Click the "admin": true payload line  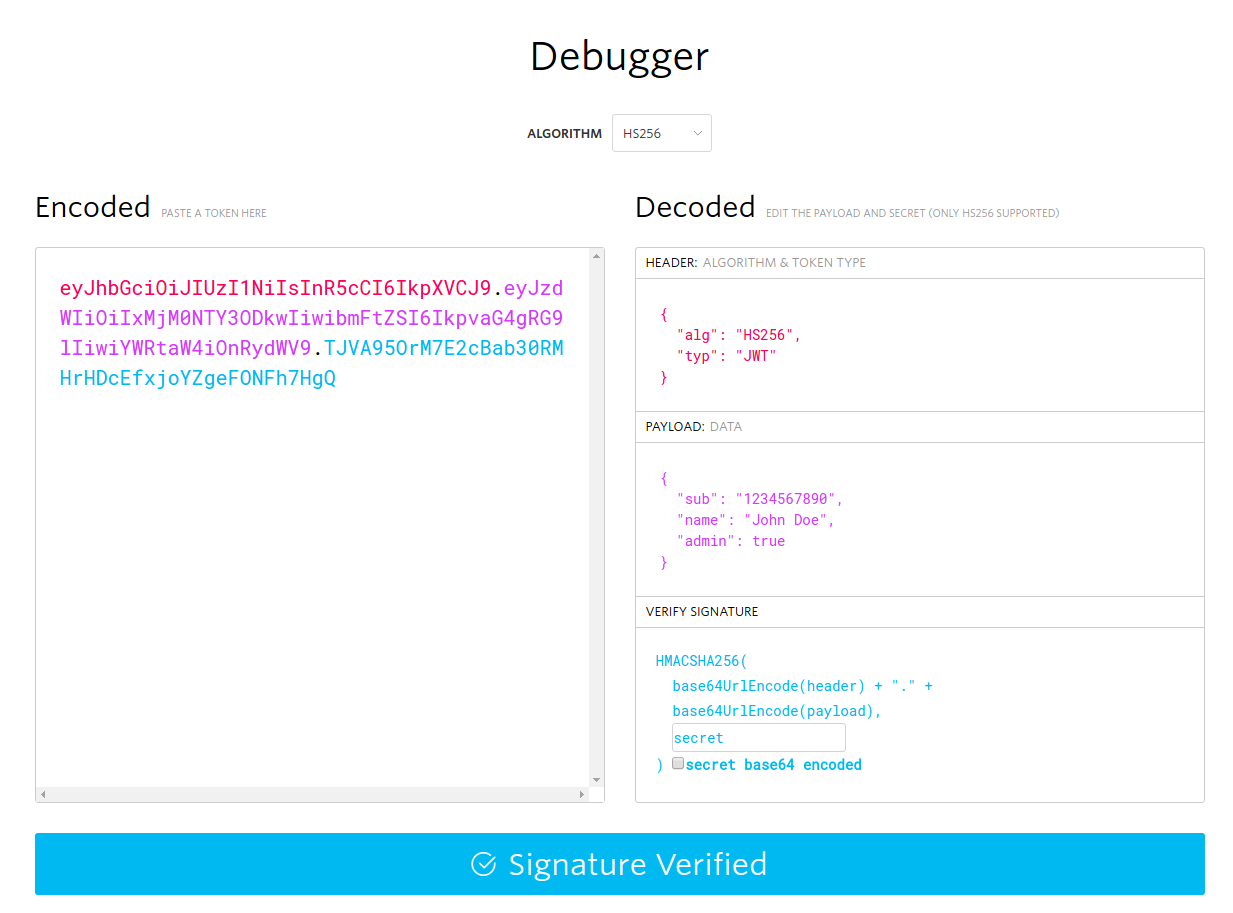point(730,541)
